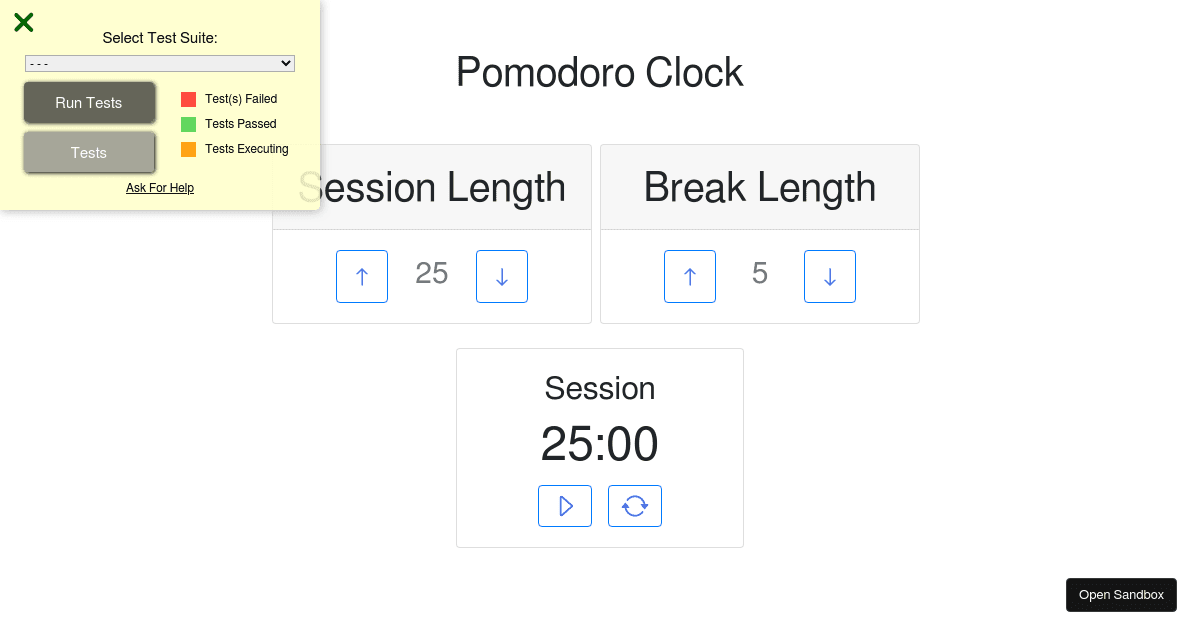Expand the test suite combo box options
Viewport: 1200px width, 630px height.
159,63
